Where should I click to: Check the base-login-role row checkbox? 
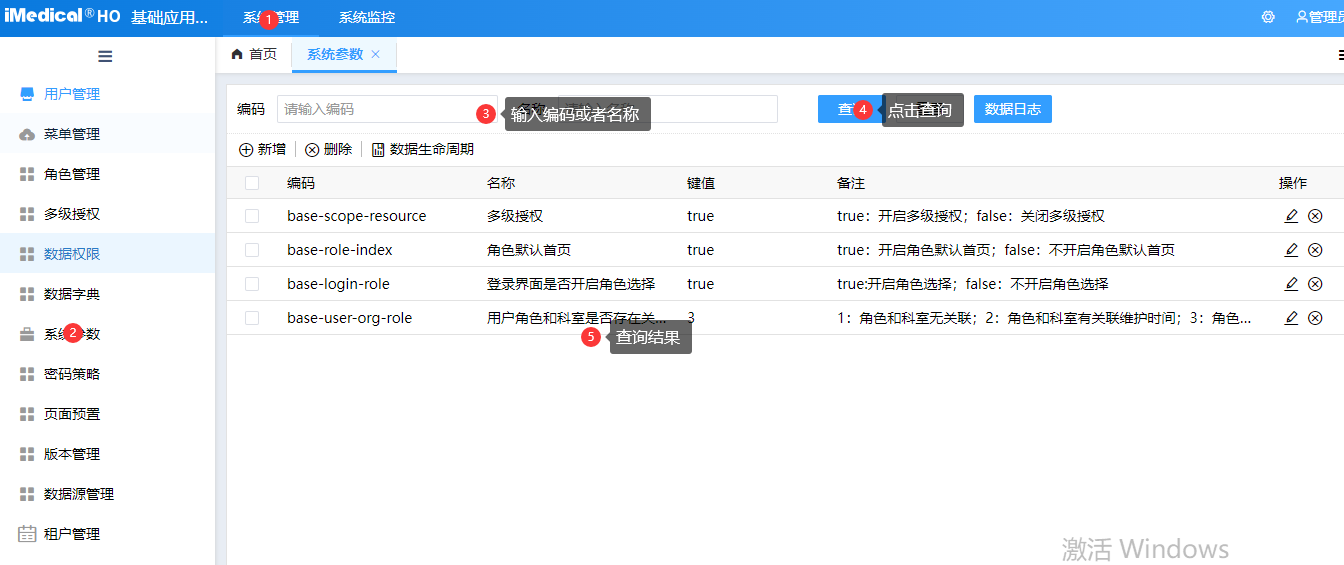[x=252, y=284]
